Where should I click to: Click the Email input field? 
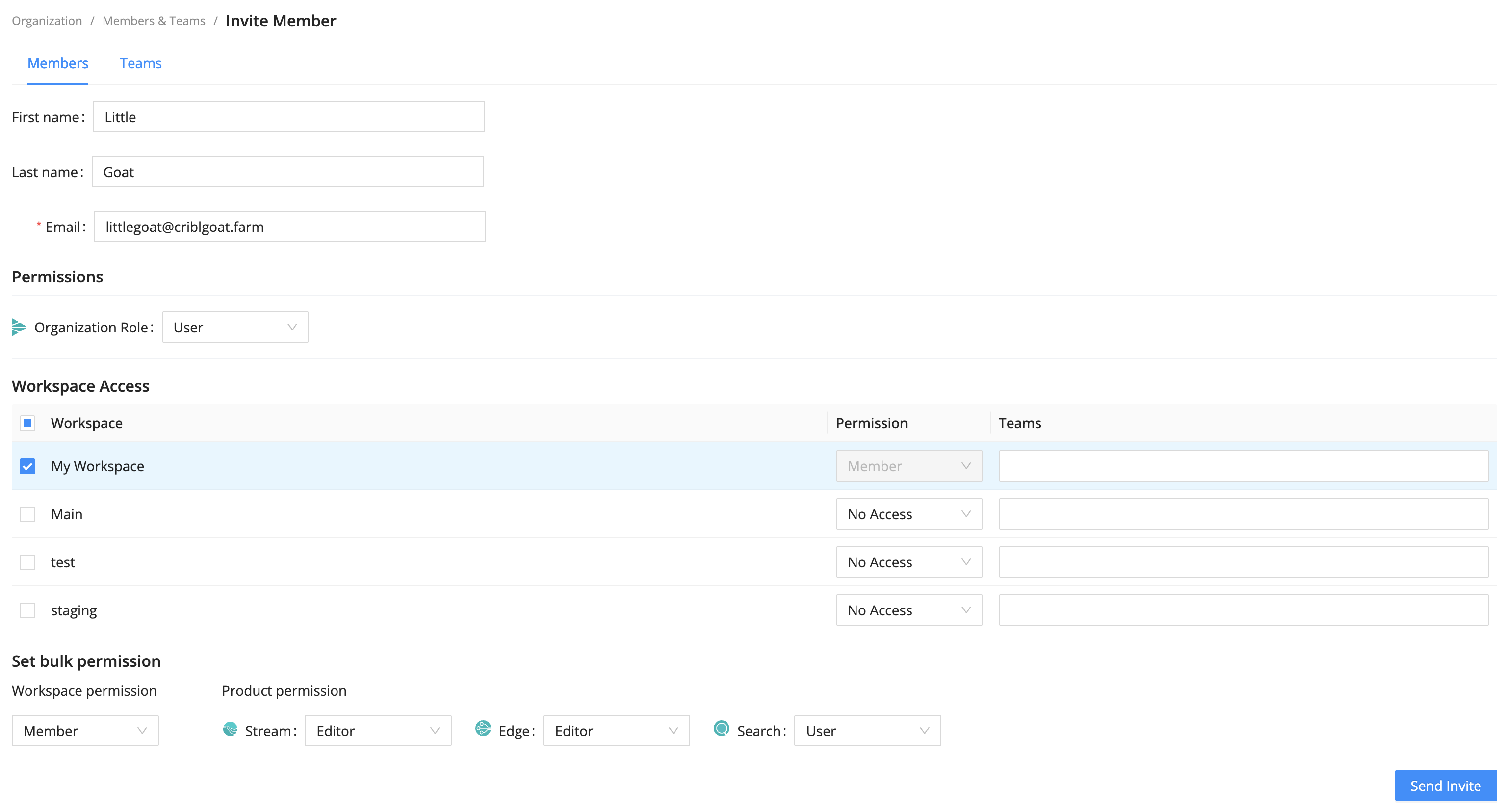289,227
